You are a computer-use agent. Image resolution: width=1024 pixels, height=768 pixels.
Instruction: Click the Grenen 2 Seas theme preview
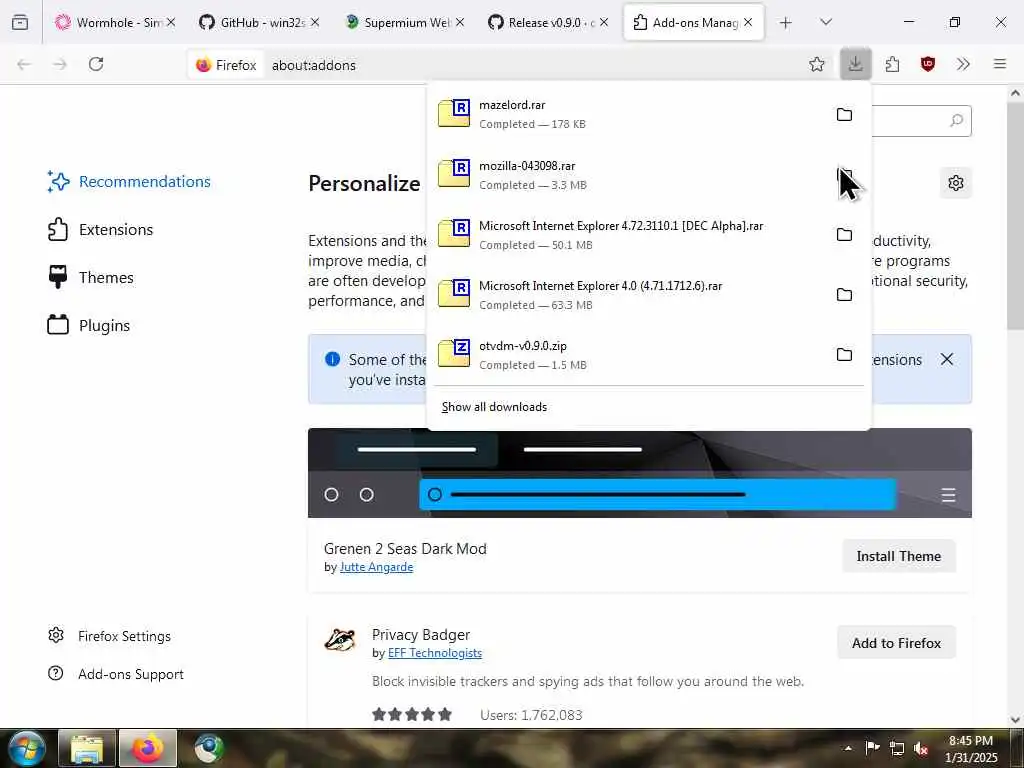pyautogui.click(x=640, y=473)
